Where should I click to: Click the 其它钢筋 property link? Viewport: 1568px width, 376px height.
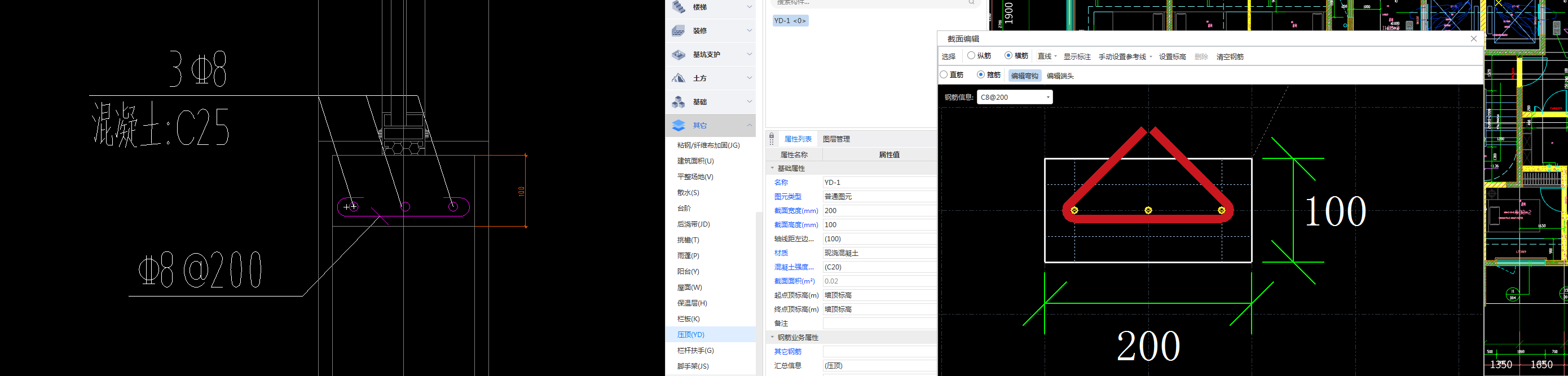(787, 352)
